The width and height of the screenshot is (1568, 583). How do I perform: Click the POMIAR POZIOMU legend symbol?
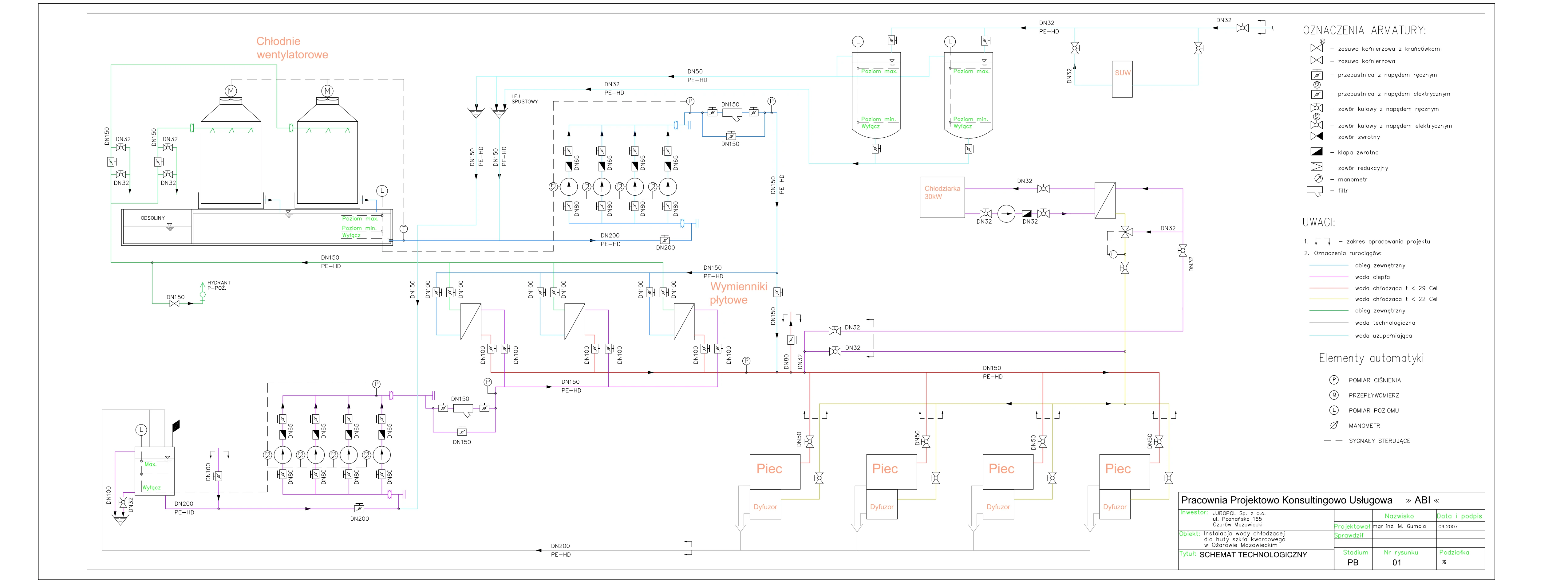[x=1334, y=410]
